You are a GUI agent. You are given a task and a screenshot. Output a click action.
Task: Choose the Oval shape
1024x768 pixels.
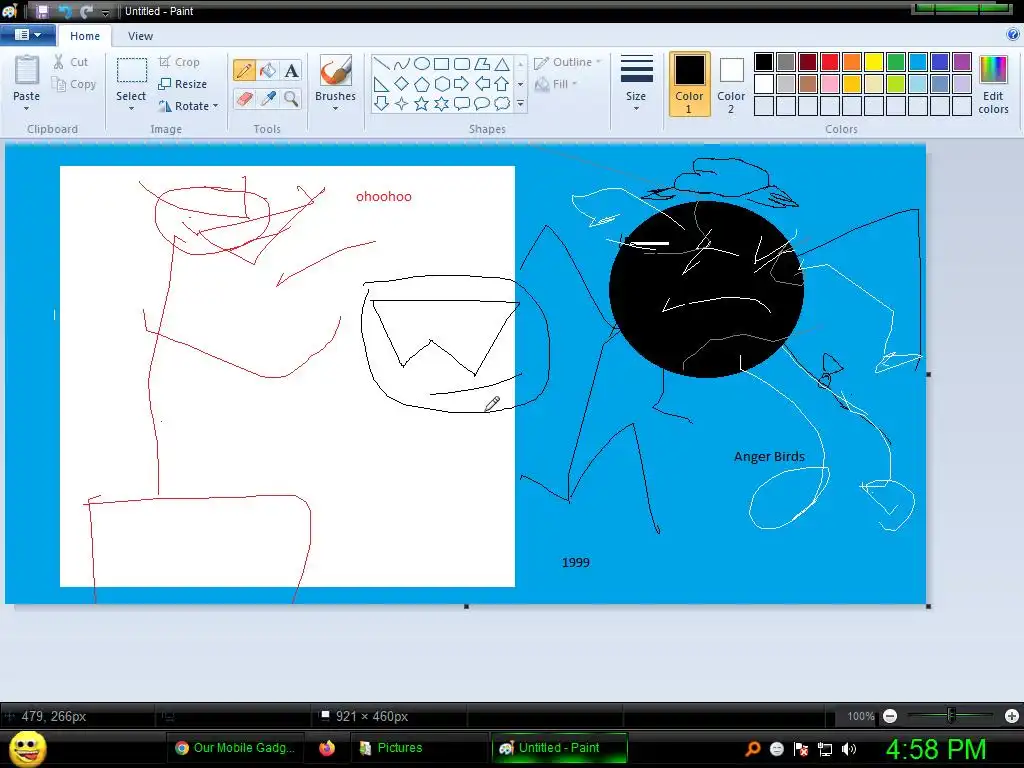click(422, 63)
